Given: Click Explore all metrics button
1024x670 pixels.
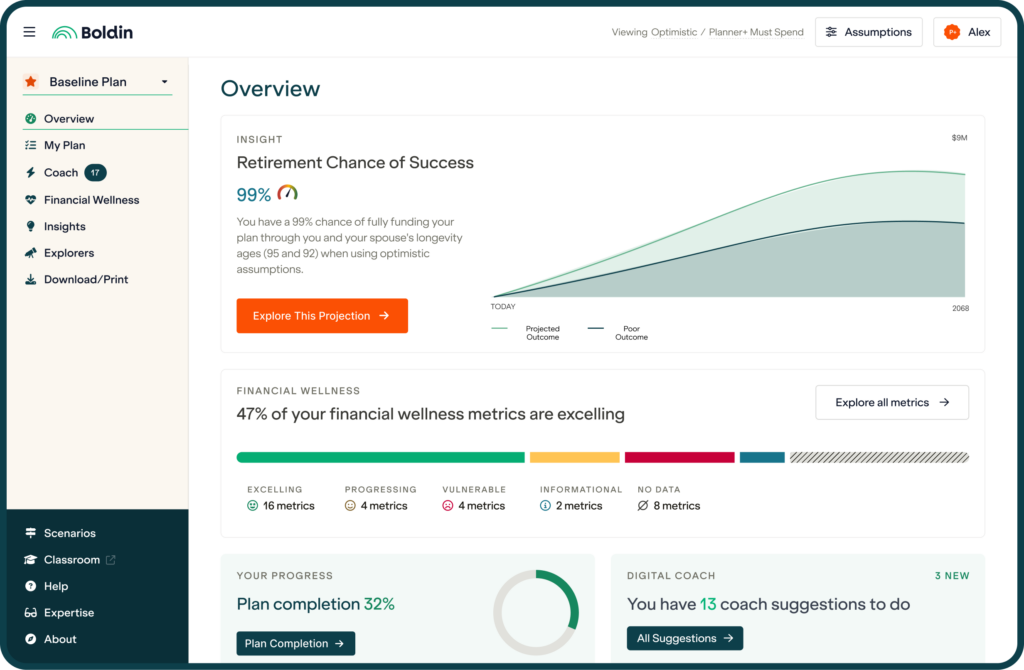Looking at the screenshot, I should (x=892, y=402).
